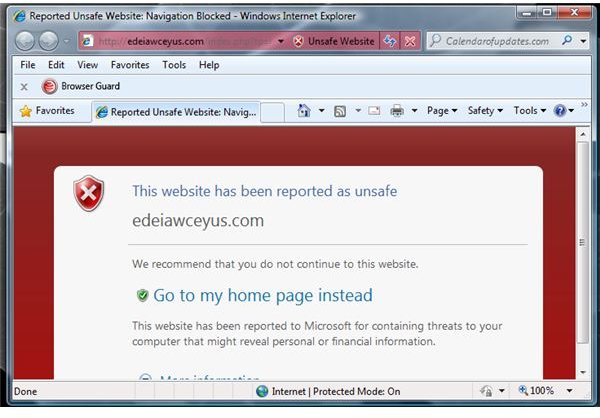Click the scrollbar up arrow

point(583,134)
